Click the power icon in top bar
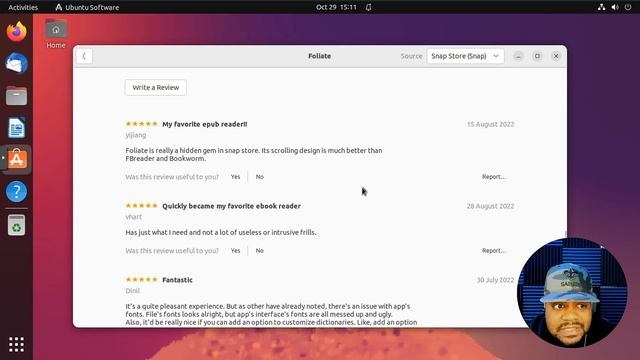This screenshot has height=360, width=640. click(628, 7)
